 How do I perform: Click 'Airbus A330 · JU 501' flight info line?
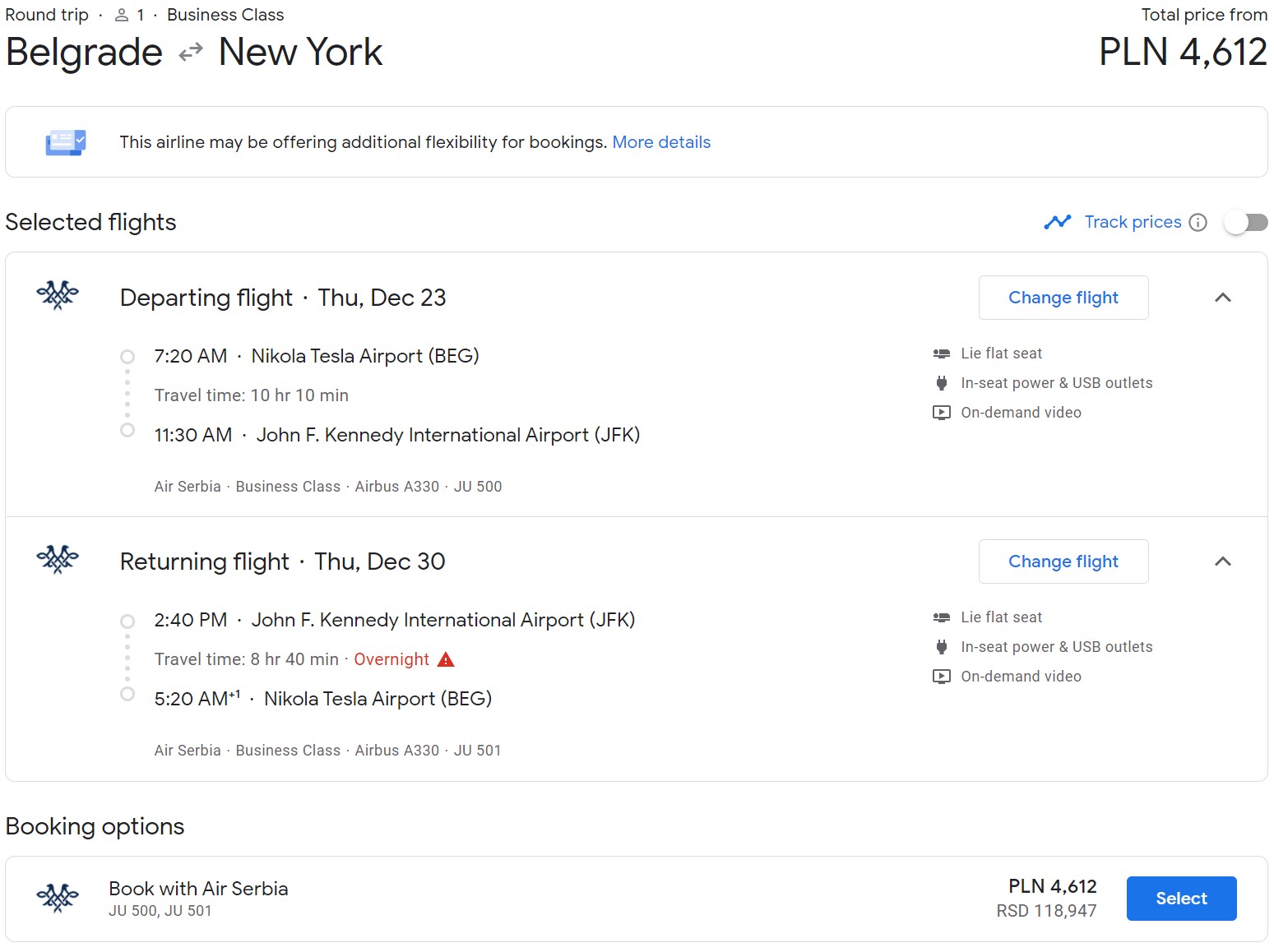pyautogui.click(x=428, y=751)
